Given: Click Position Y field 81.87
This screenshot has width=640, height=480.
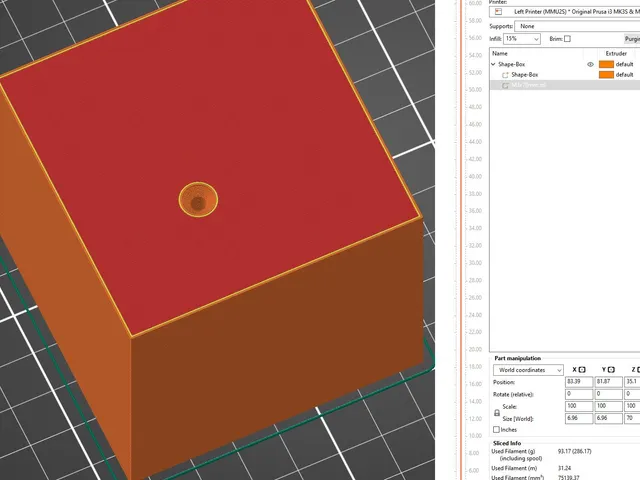Looking at the screenshot, I should coord(608,382).
